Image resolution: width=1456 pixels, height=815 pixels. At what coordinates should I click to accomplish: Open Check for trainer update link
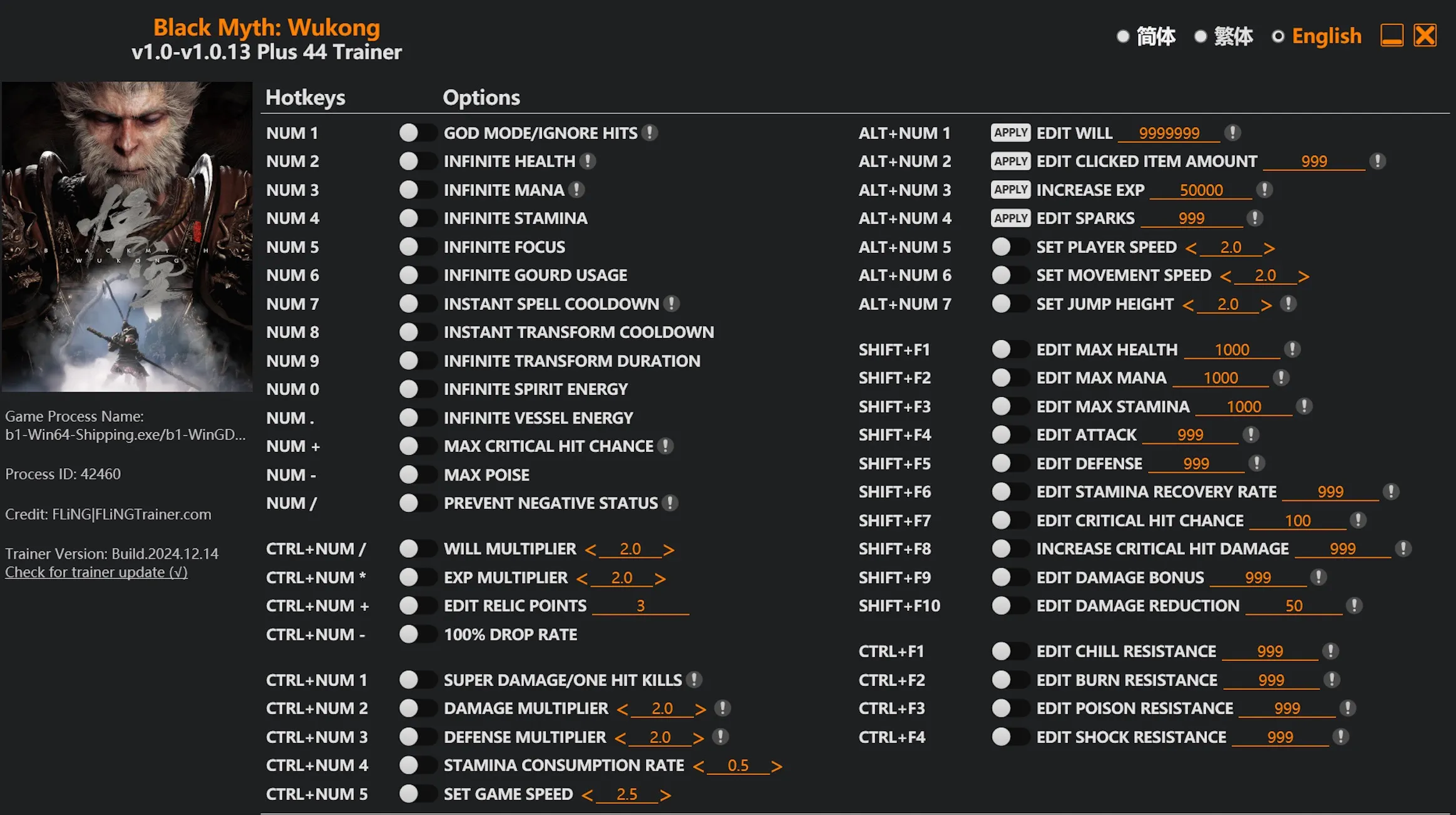point(96,572)
